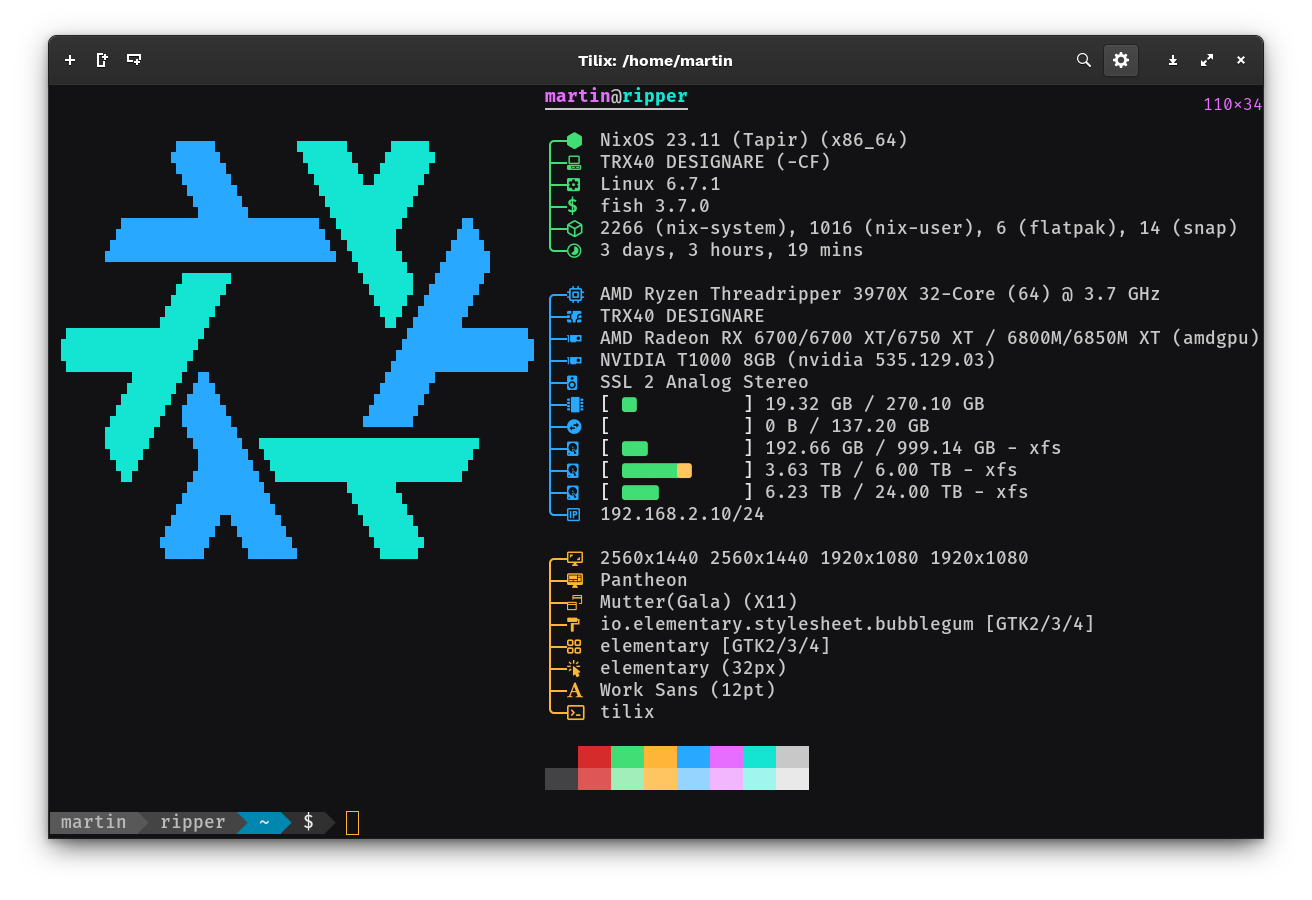Click the tilde directory segment in the prompt

[264, 822]
